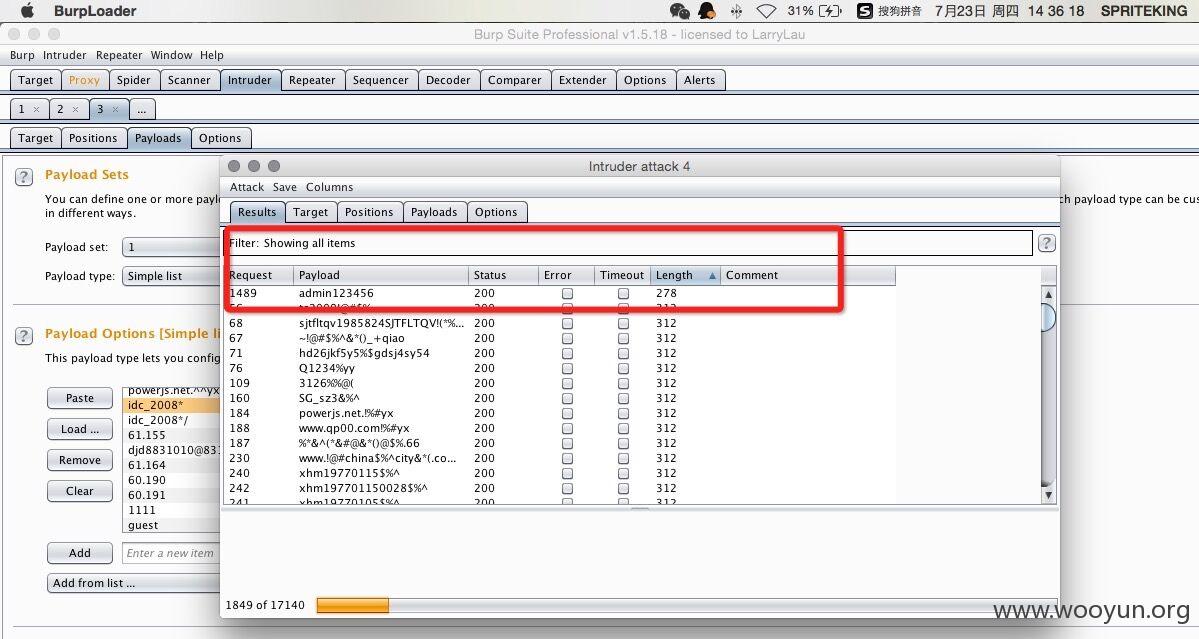Open new Intruder tab with ... tab
The image size is (1199, 639).
[x=141, y=109]
